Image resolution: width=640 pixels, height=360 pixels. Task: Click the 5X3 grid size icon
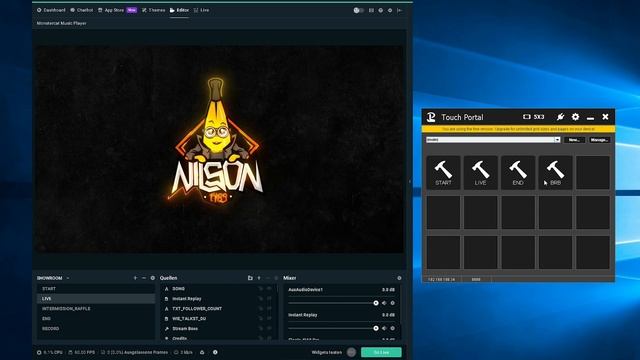point(533,117)
